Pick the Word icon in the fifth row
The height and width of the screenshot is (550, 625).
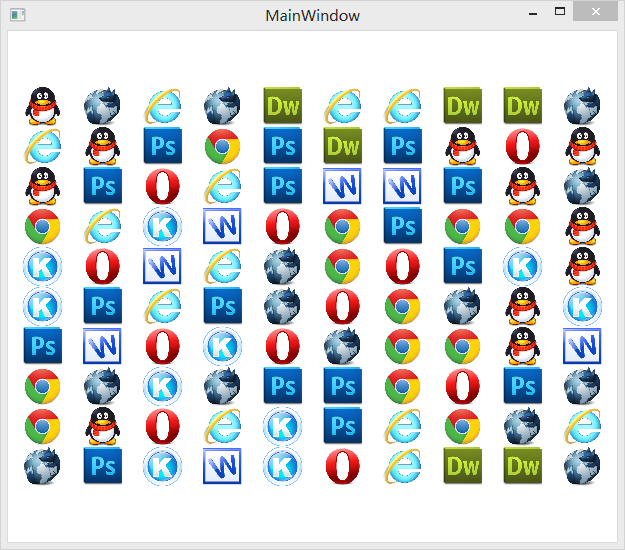(x=163, y=266)
